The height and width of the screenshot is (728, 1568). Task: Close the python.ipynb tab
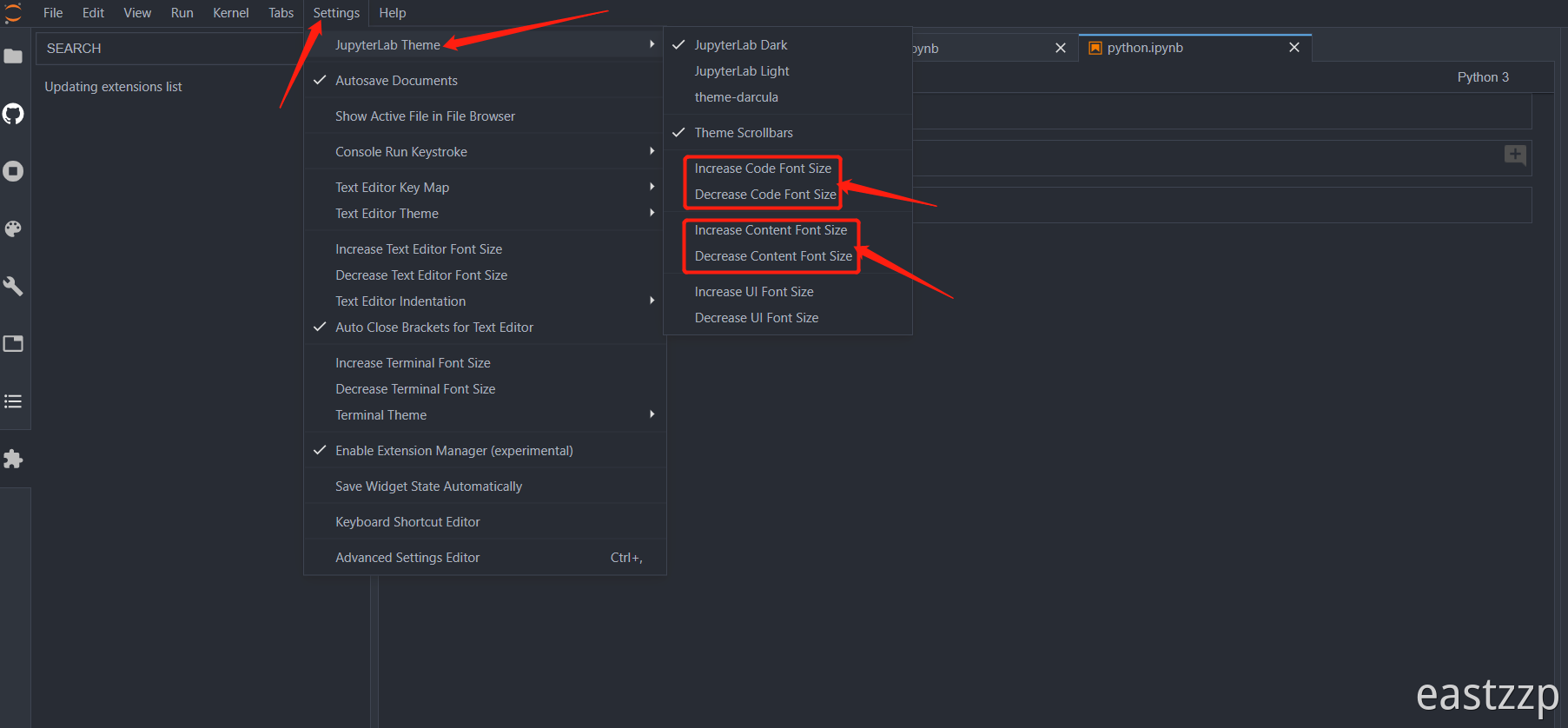(1294, 48)
